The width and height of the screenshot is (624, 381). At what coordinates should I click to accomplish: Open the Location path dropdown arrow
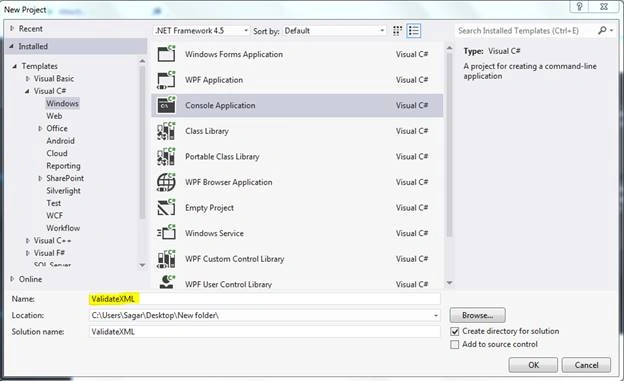point(436,316)
